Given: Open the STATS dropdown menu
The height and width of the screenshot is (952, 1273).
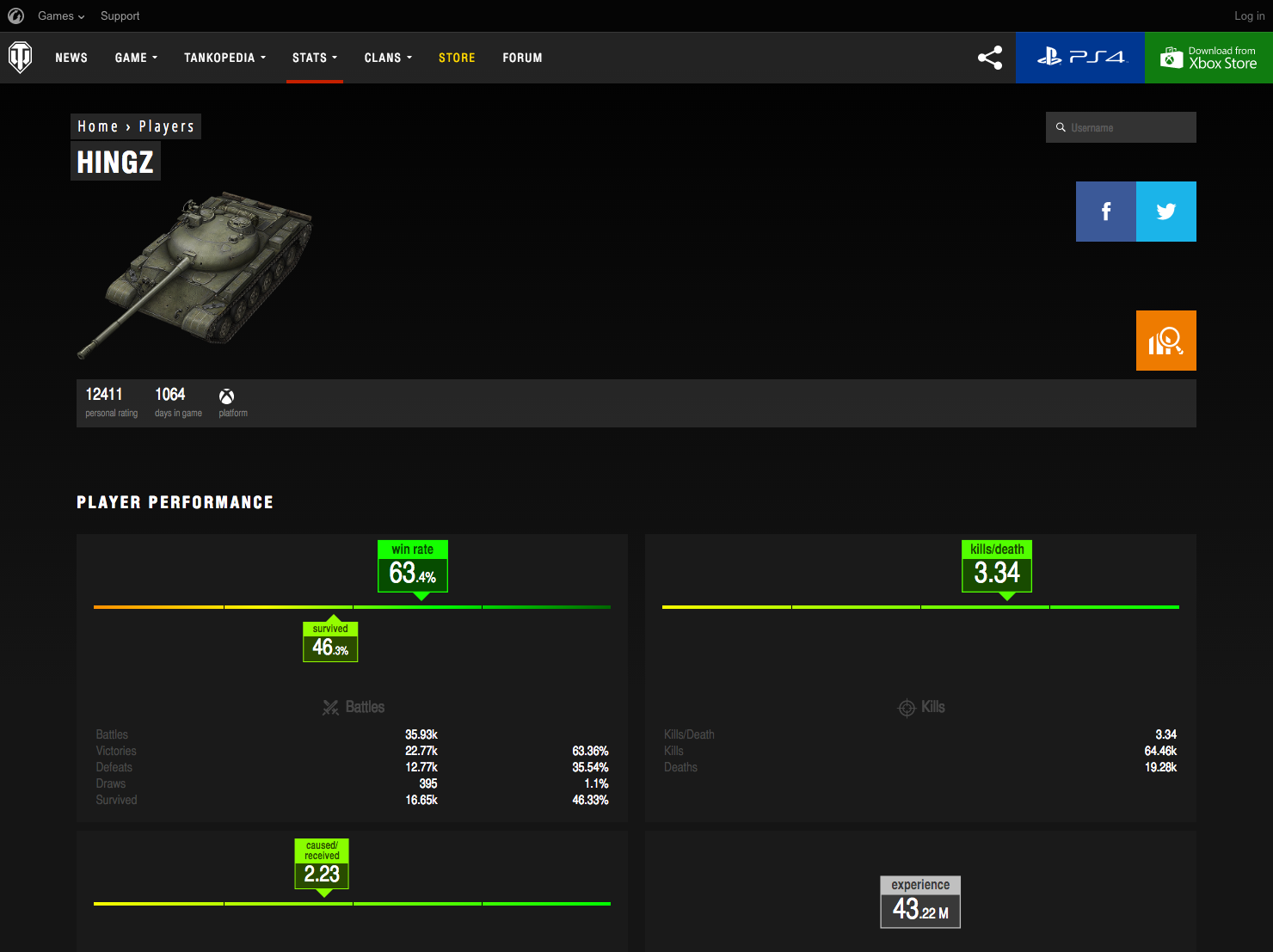Looking at the screenshot, I should pos(315,58).
